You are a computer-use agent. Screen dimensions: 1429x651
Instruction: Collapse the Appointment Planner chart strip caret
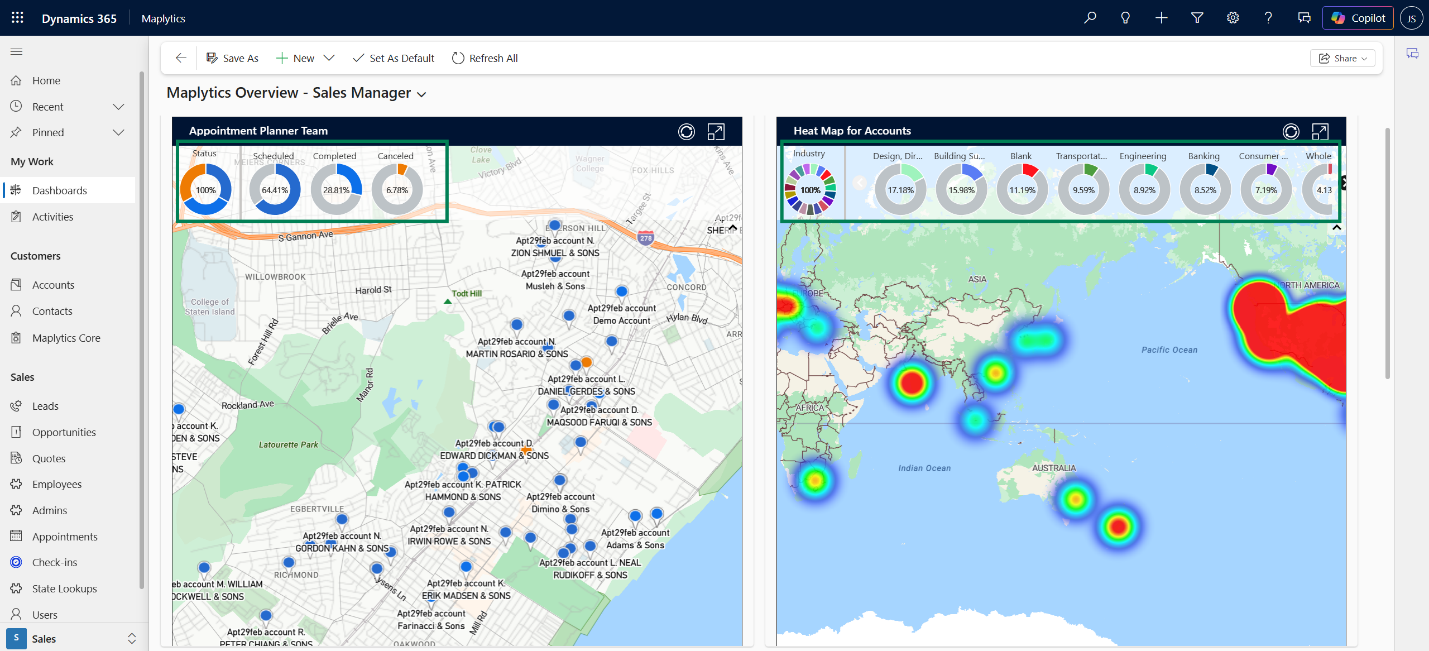pos(732,228)
